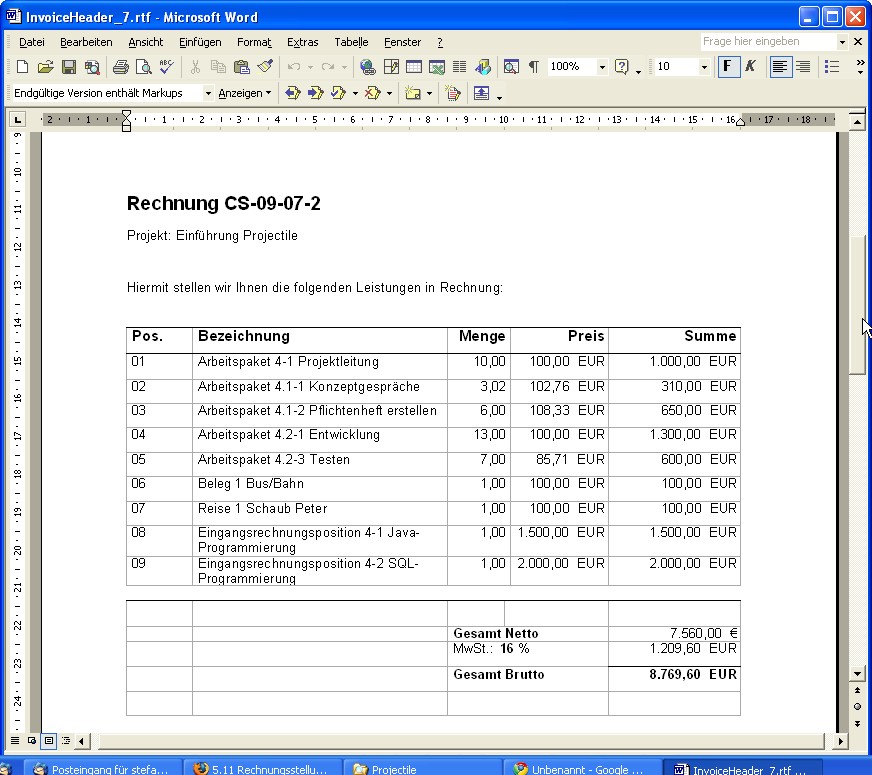Click the 'Frage hier eingeben' help box

coord(766,42)
